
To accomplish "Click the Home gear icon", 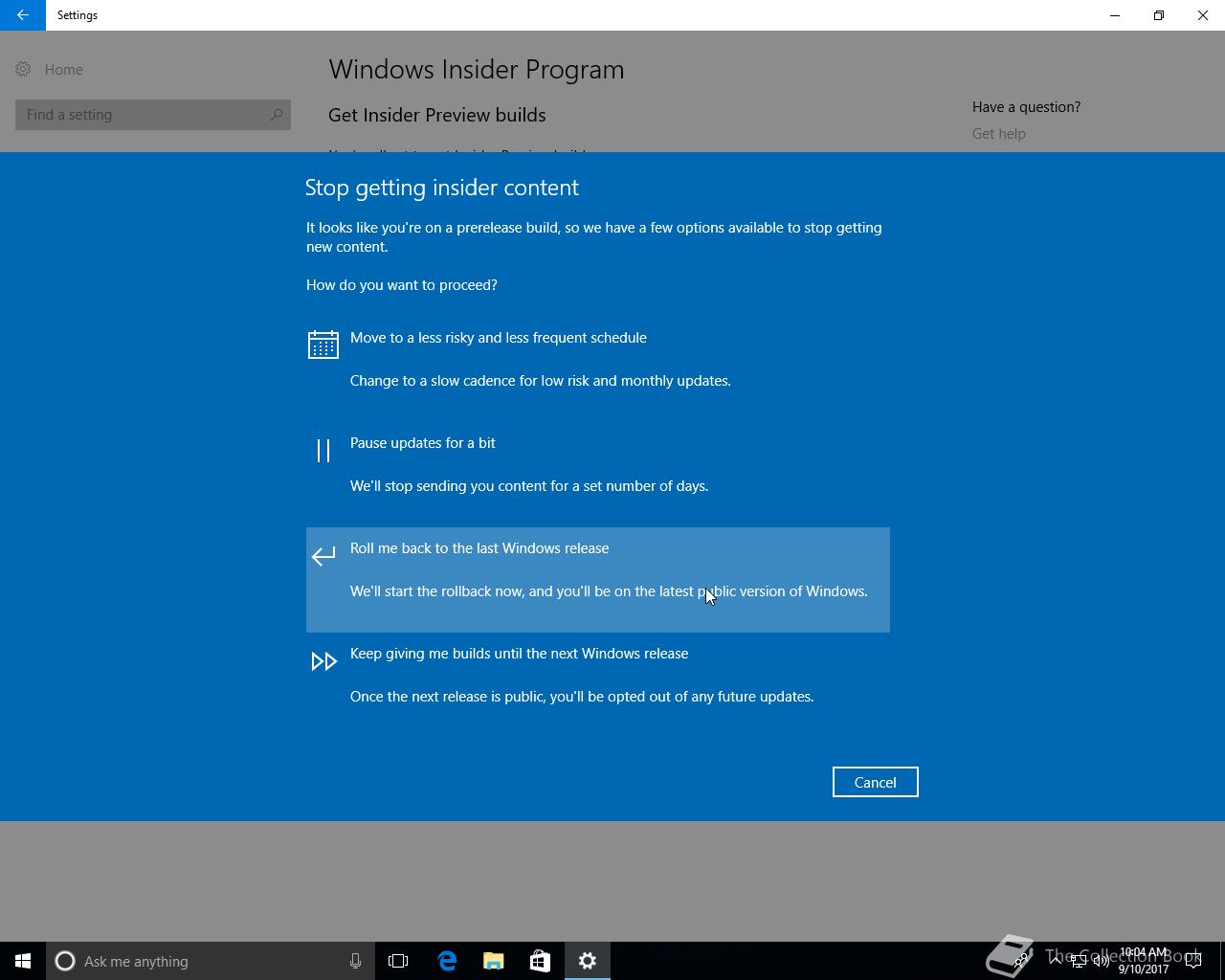I will pyautogui.click(x=23, y=69).
